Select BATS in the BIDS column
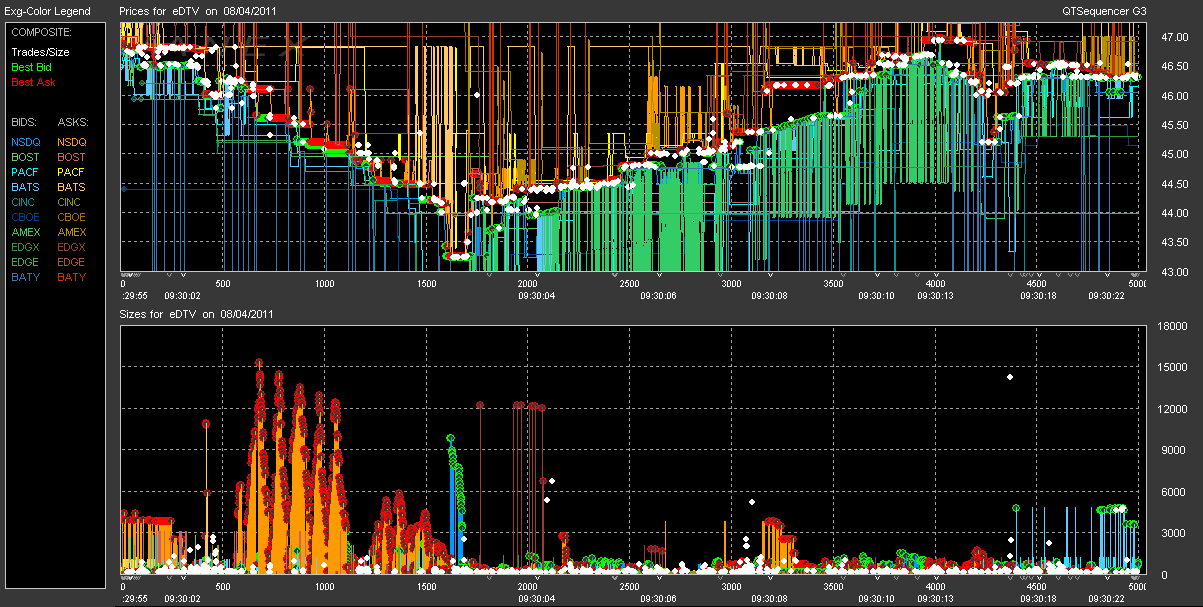The width and height of the screenshot is (1203, 607). [25, 187]
